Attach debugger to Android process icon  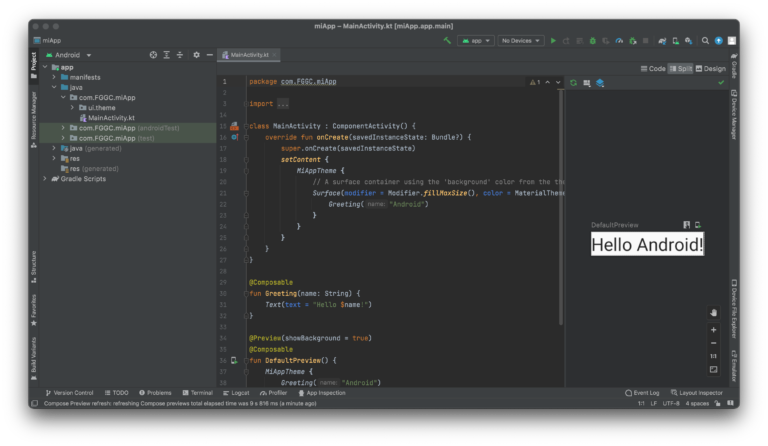pyautogui.click(x=632, y=41)
